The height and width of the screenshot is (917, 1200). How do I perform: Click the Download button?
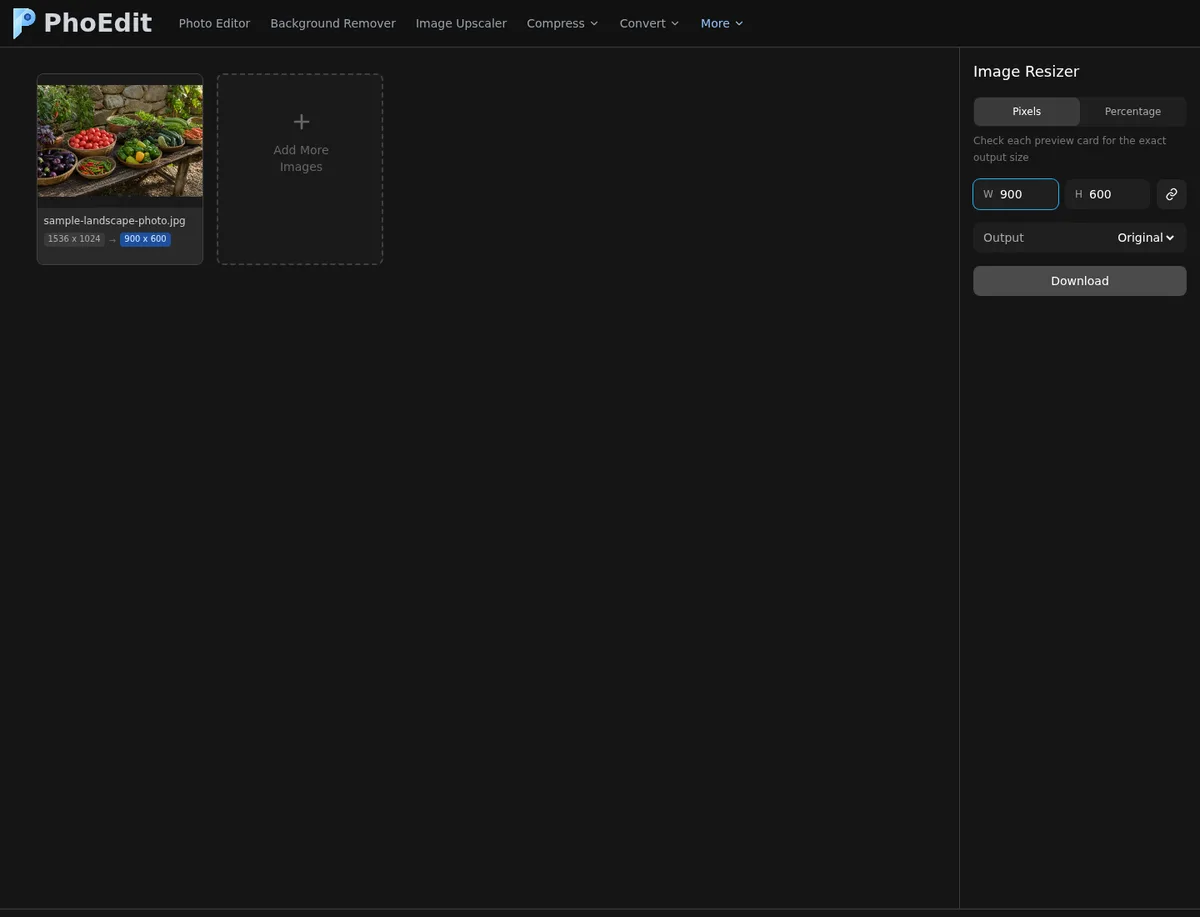pos(1079,281)
